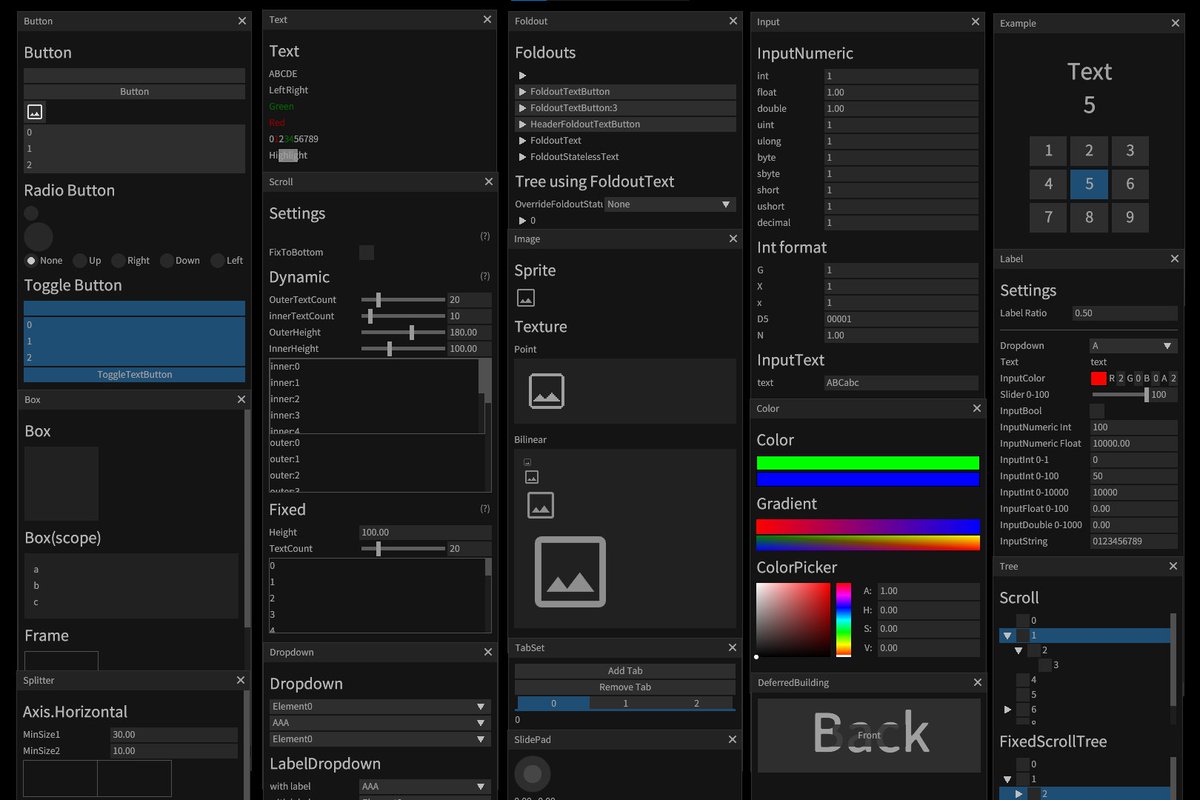
Task: Click the InputString field 0123456789
Action: click(x=1134, y=541)
